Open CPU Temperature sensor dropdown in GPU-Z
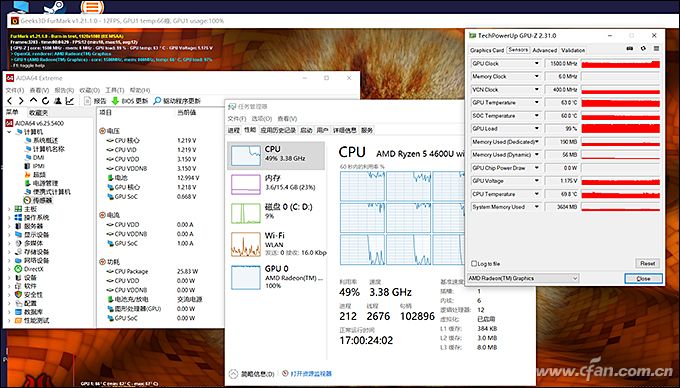This screenshot has width=680, height=388. click(x=536, y=194)
